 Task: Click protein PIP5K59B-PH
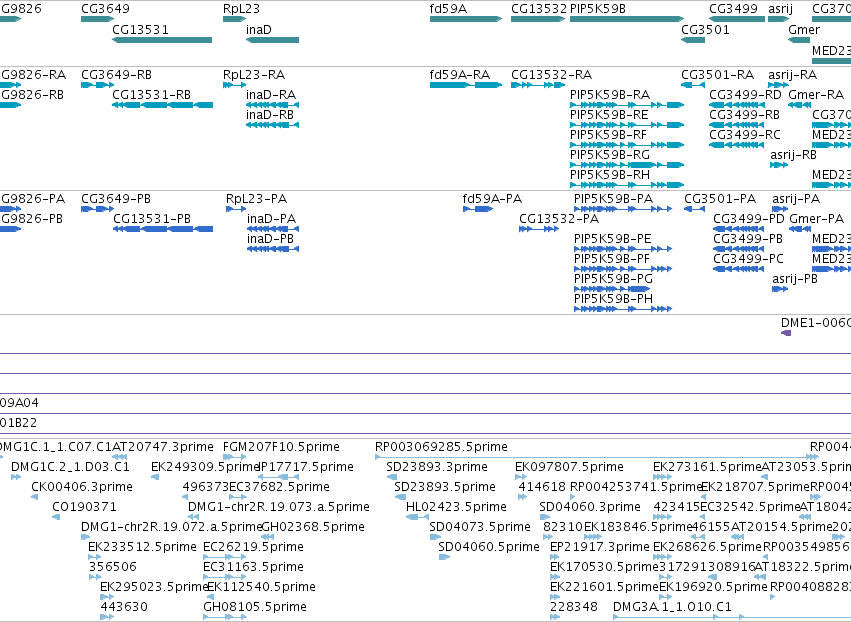click(x=623, y=309)
